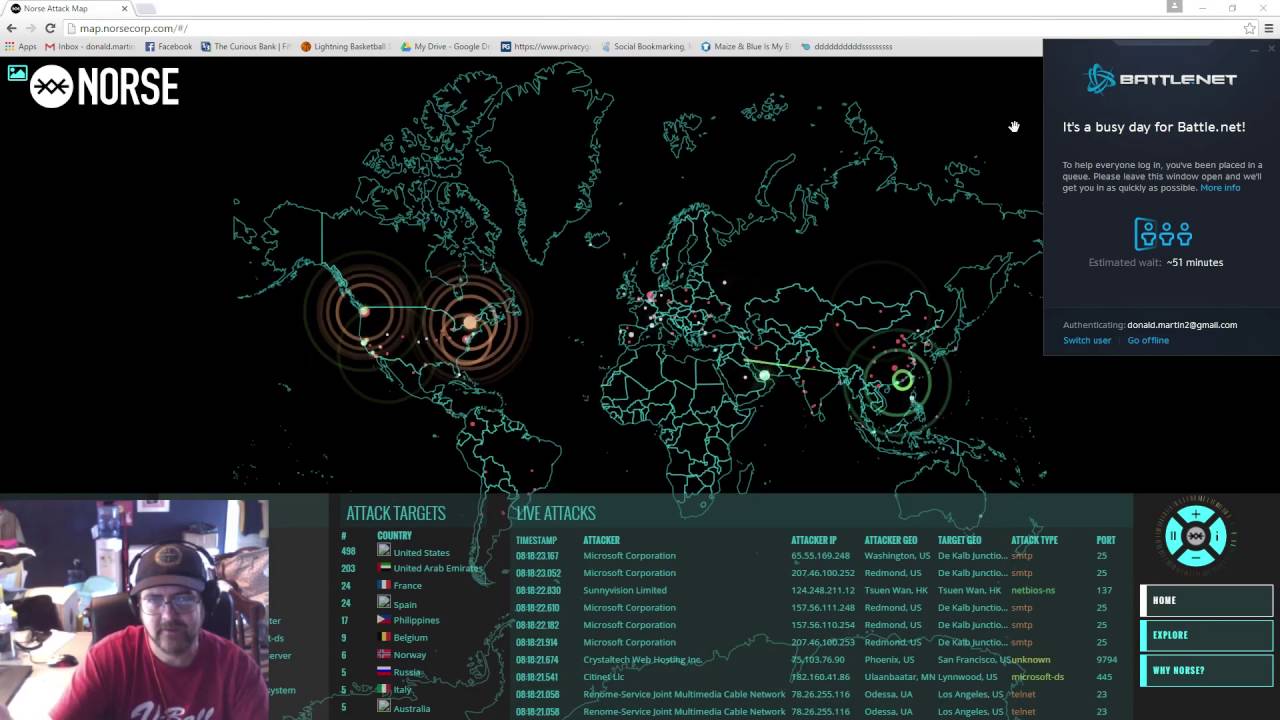Click Crystaltech Web Hosting Inc. attacker
The height and width of the screenshot is (720, 1280).
tap(642, 660)
